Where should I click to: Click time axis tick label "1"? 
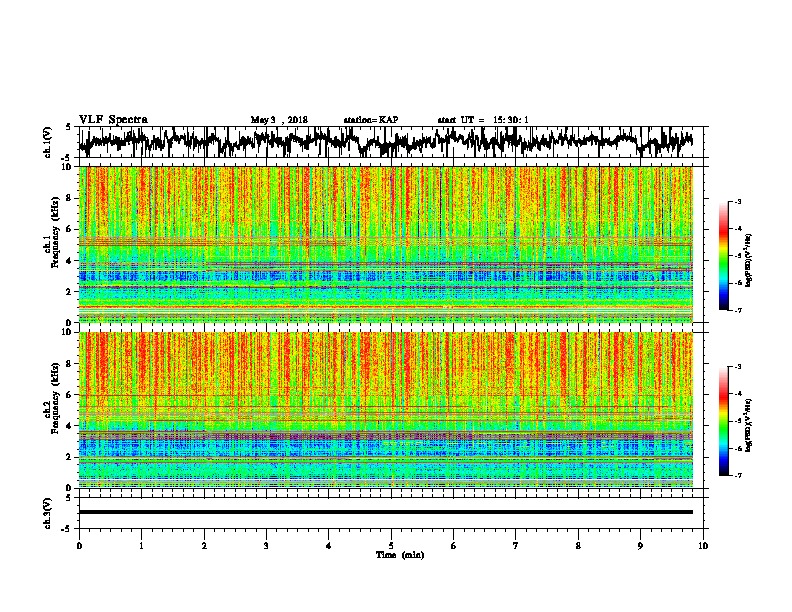click(x=141, y=546)
